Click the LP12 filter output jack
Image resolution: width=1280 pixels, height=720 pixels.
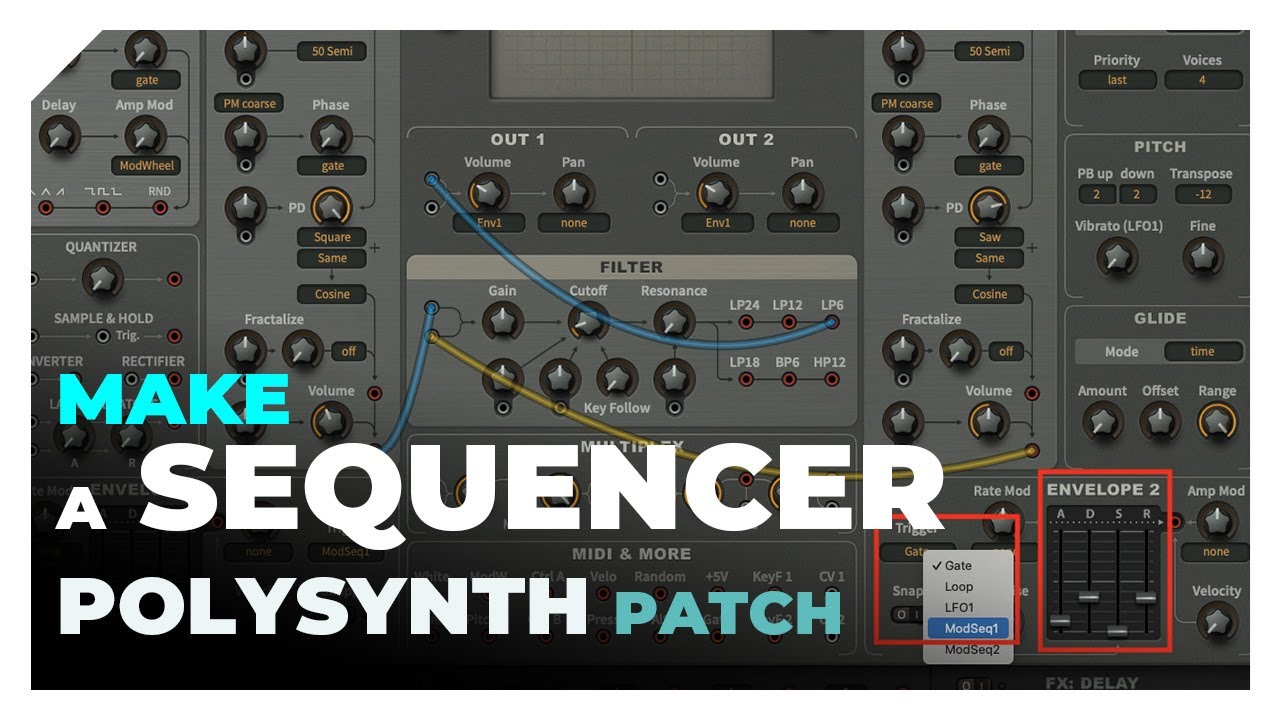point(788,322)
